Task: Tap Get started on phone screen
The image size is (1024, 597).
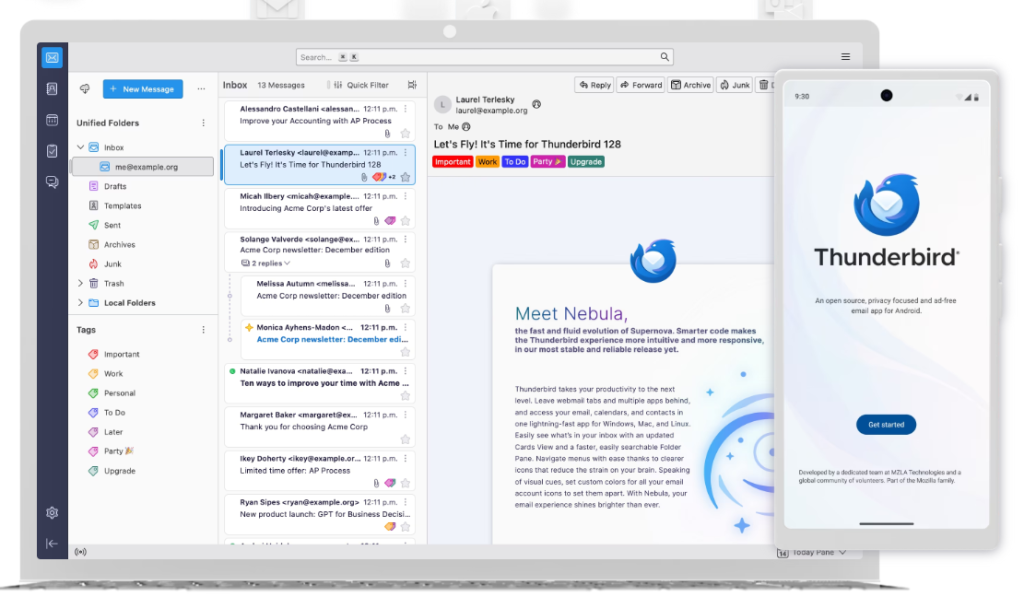Action: pos(886,425)
